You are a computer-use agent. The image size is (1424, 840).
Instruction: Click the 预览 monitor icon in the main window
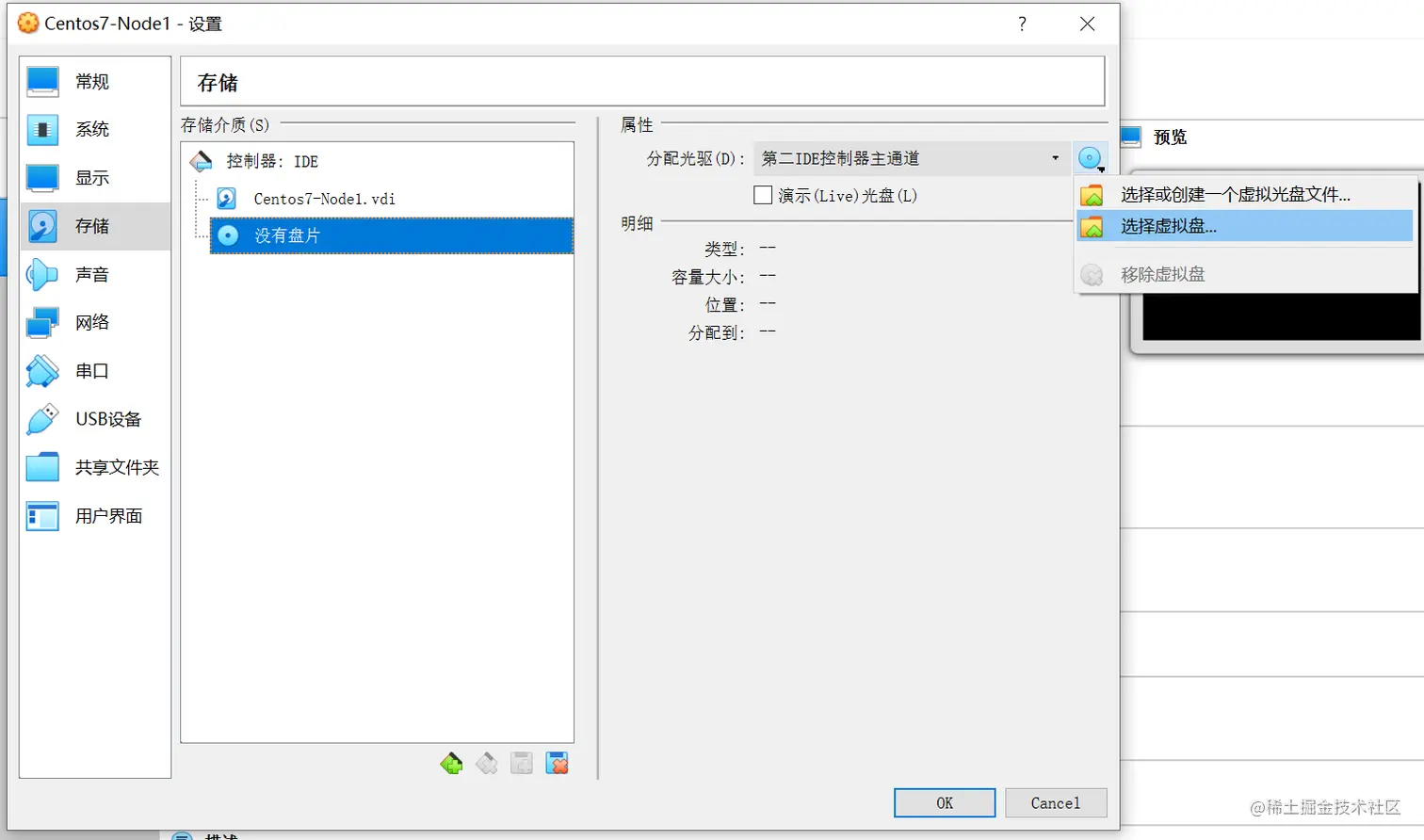(x=1130, y=137)
